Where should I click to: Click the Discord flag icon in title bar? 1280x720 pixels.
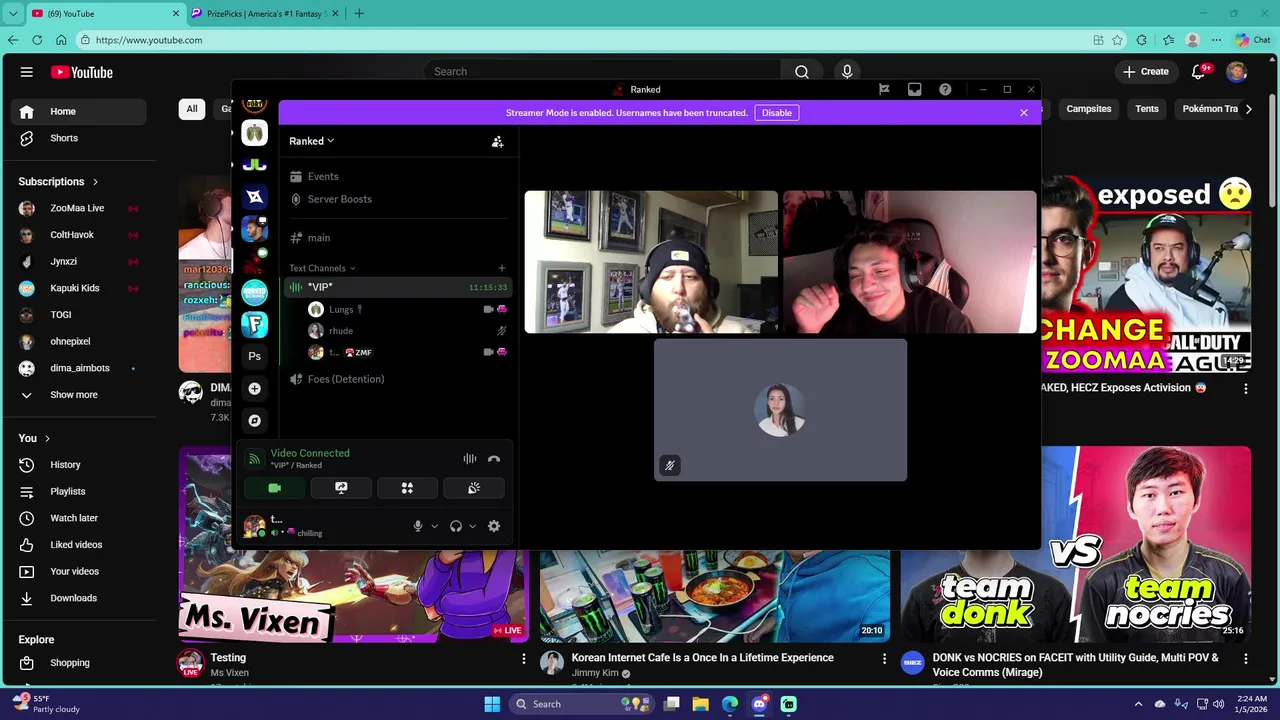[x=884, y=89]
